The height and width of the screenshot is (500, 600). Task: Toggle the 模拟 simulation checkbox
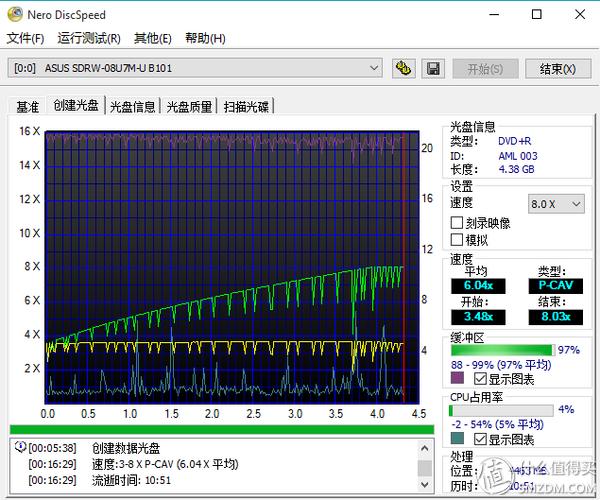point(457,240)
